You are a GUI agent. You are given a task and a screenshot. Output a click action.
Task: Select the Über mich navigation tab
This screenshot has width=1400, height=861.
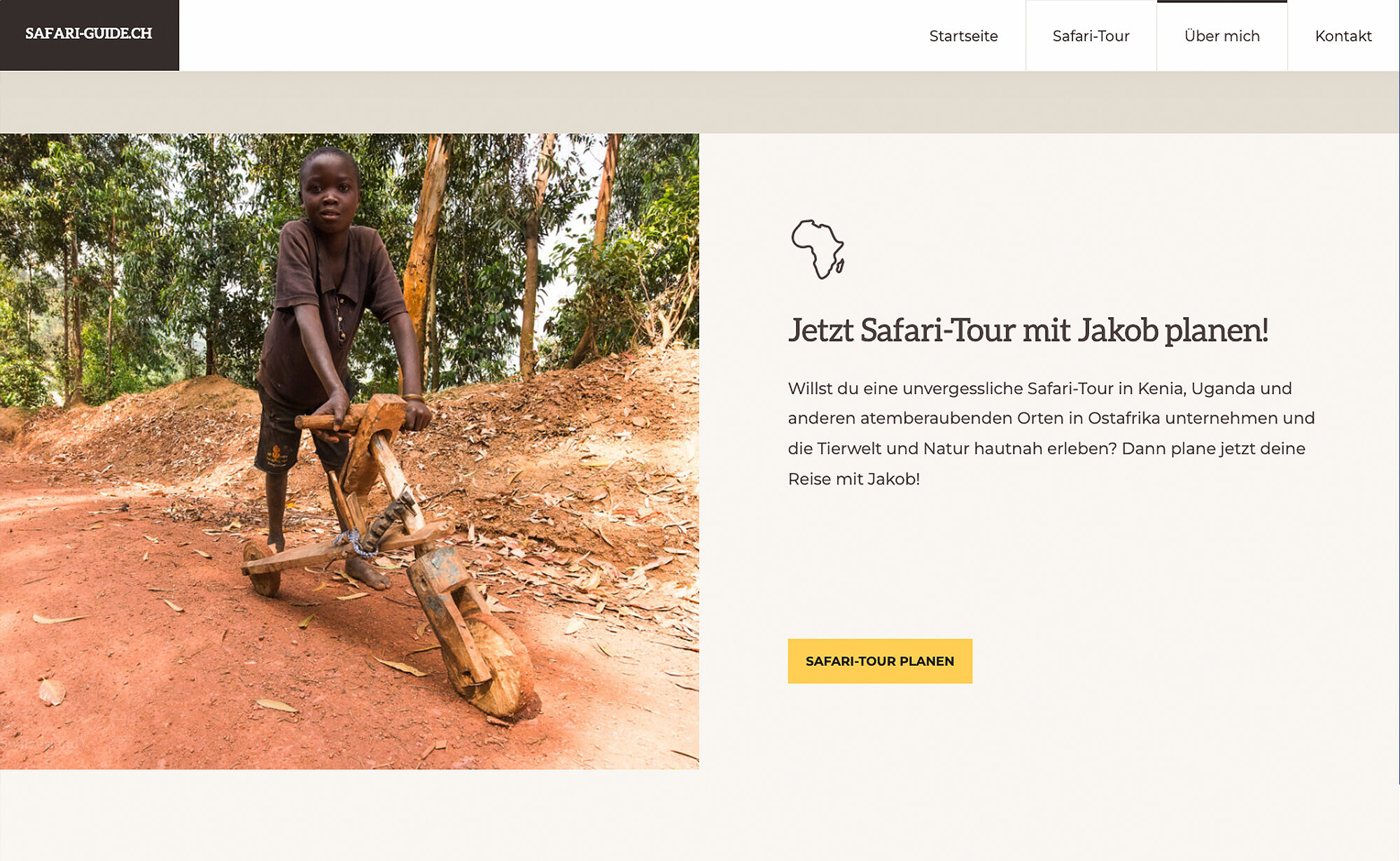pyautogui.click(x=1221, y=36)
